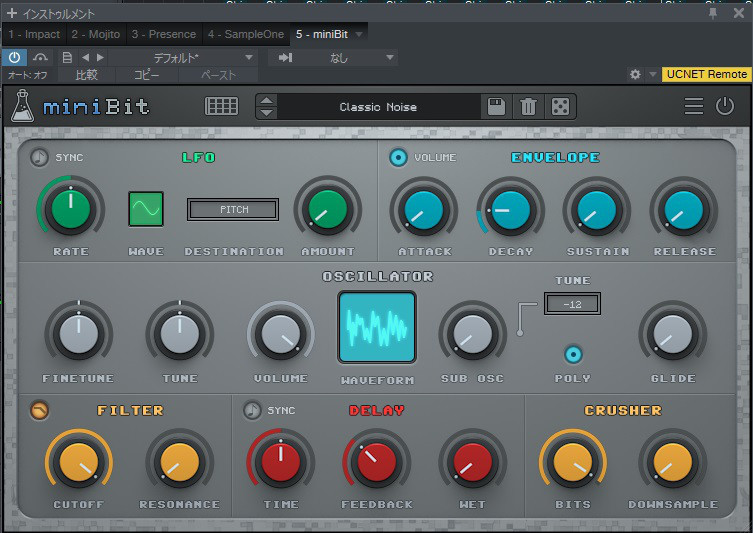Add an instrument with the plus icon
The width and height of the screenshot is (753, 533).
point(12,13)
